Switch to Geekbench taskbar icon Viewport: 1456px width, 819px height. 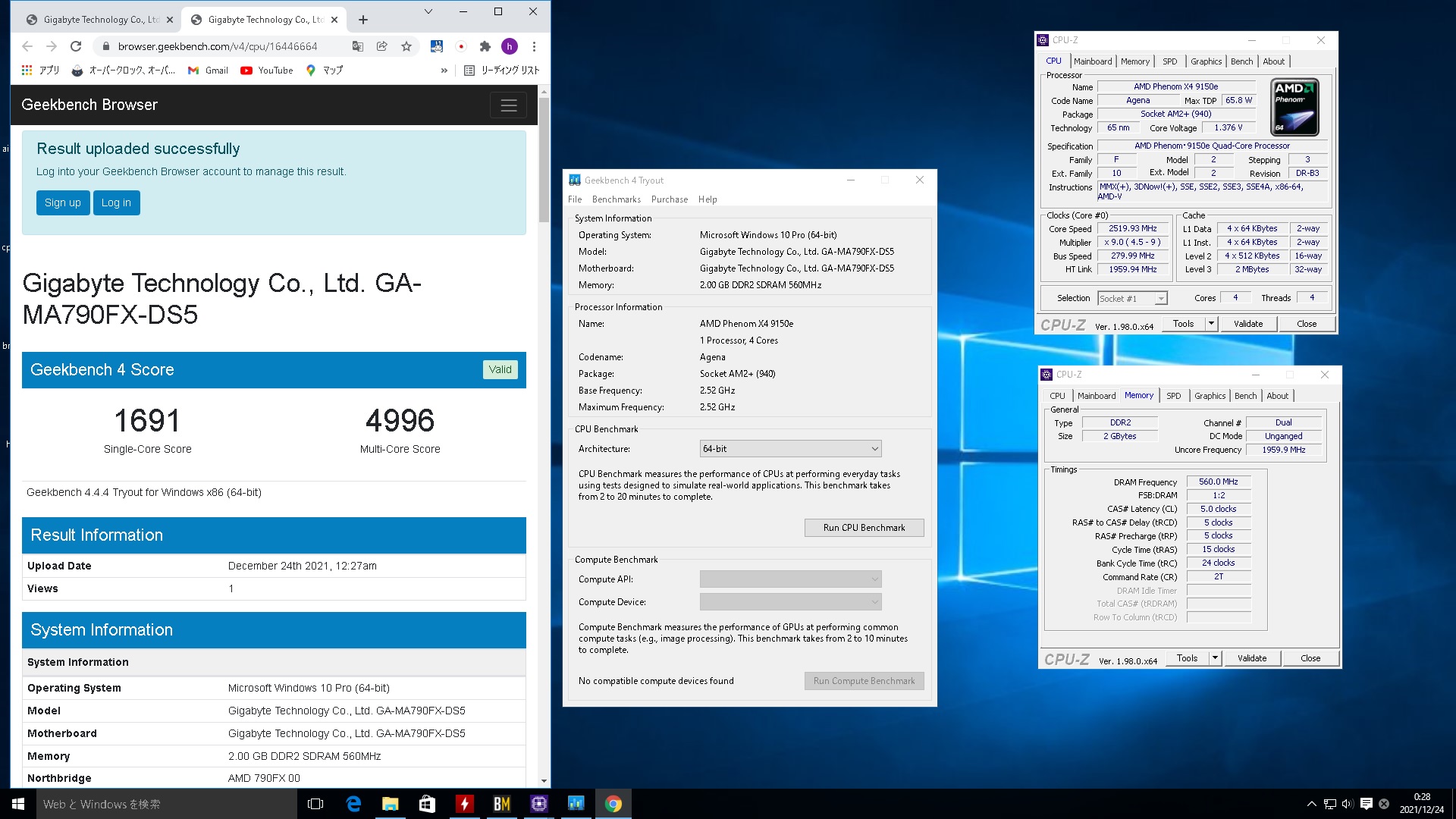click(x=576, y=804)
